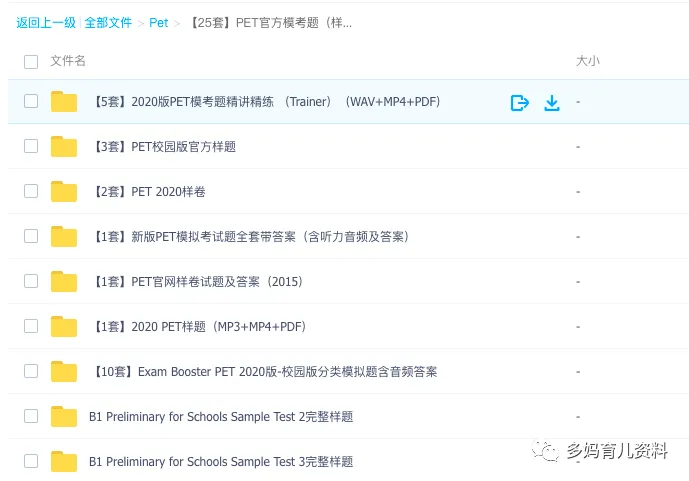Click the share icon on 【5套】2020版PET row

519,103
